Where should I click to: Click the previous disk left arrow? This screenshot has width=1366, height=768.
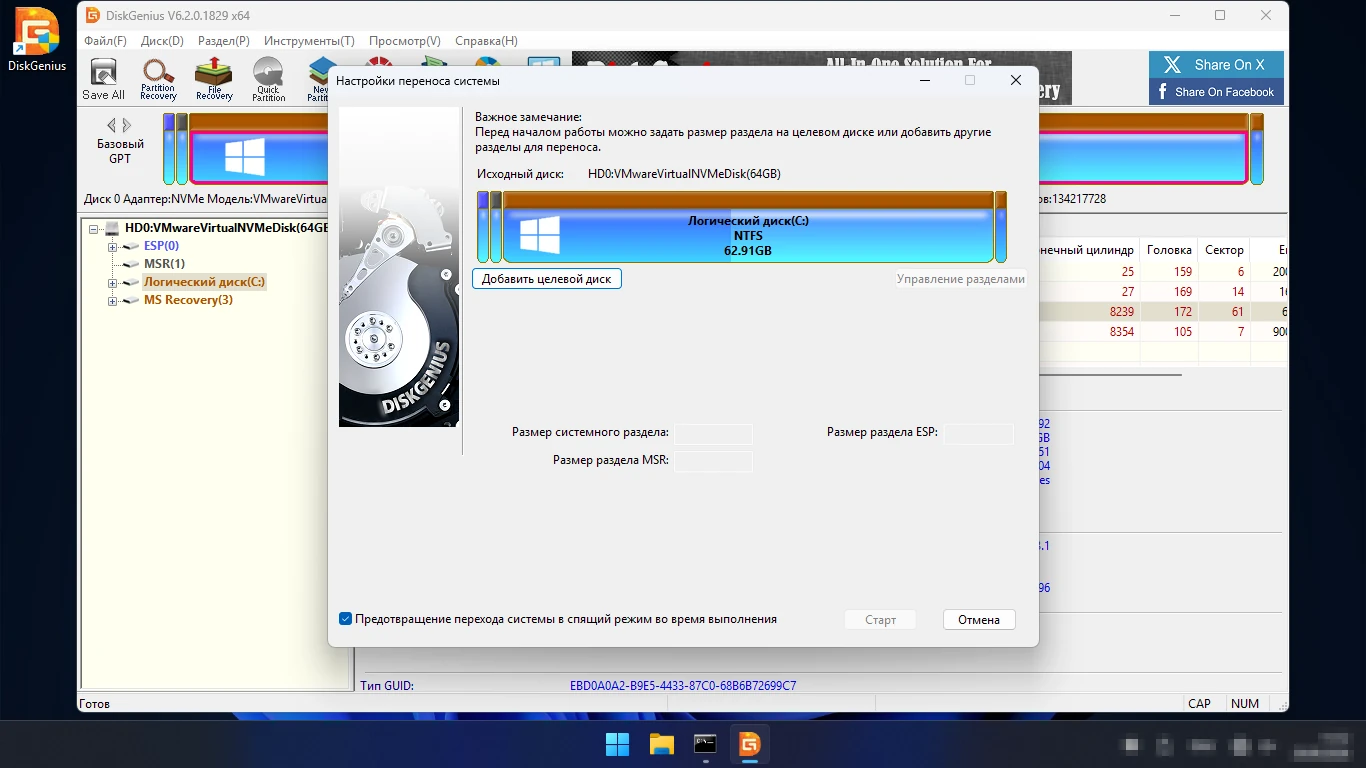coord(111,125)
